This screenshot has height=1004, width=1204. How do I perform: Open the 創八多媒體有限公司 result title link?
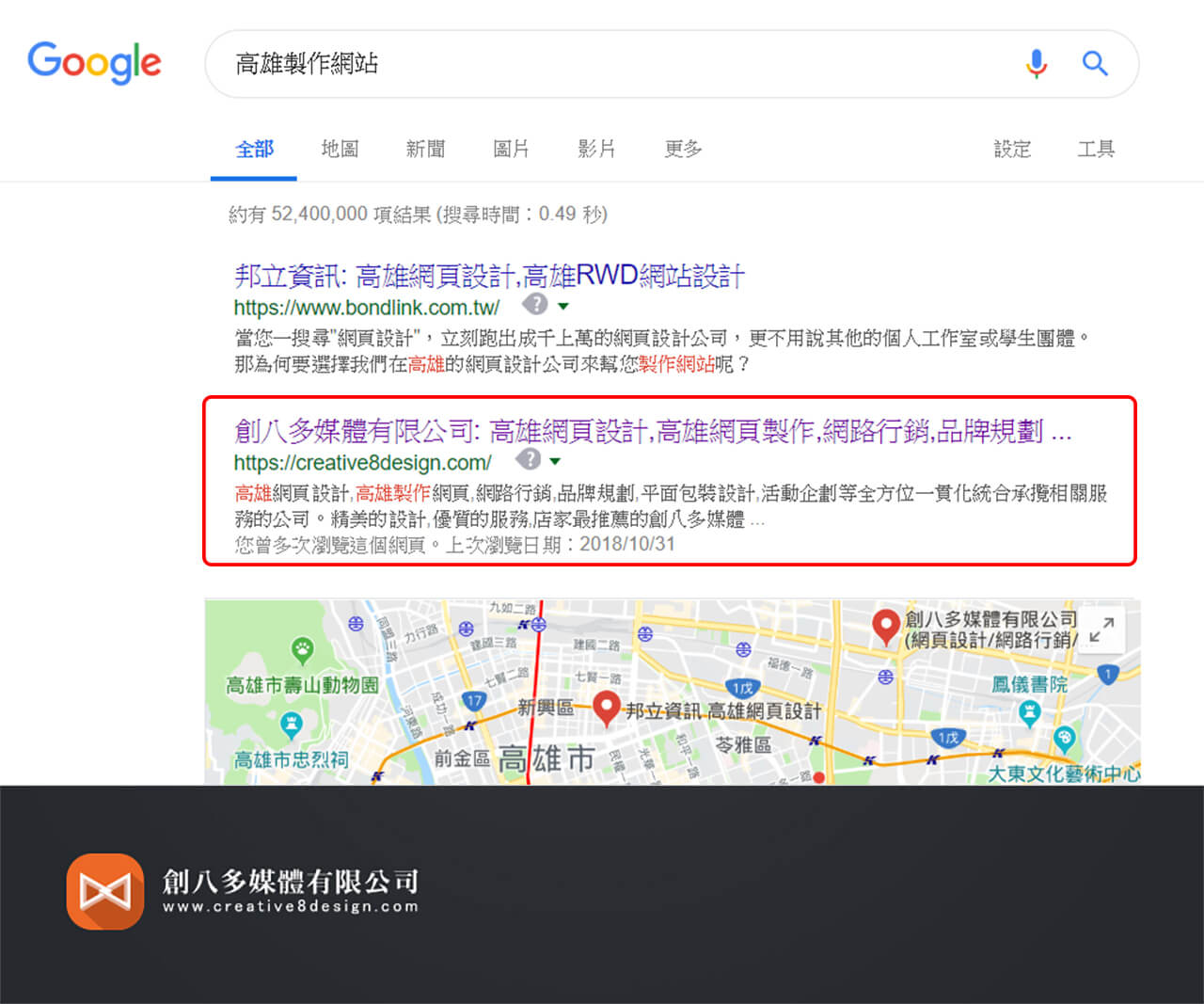point(653,431)
